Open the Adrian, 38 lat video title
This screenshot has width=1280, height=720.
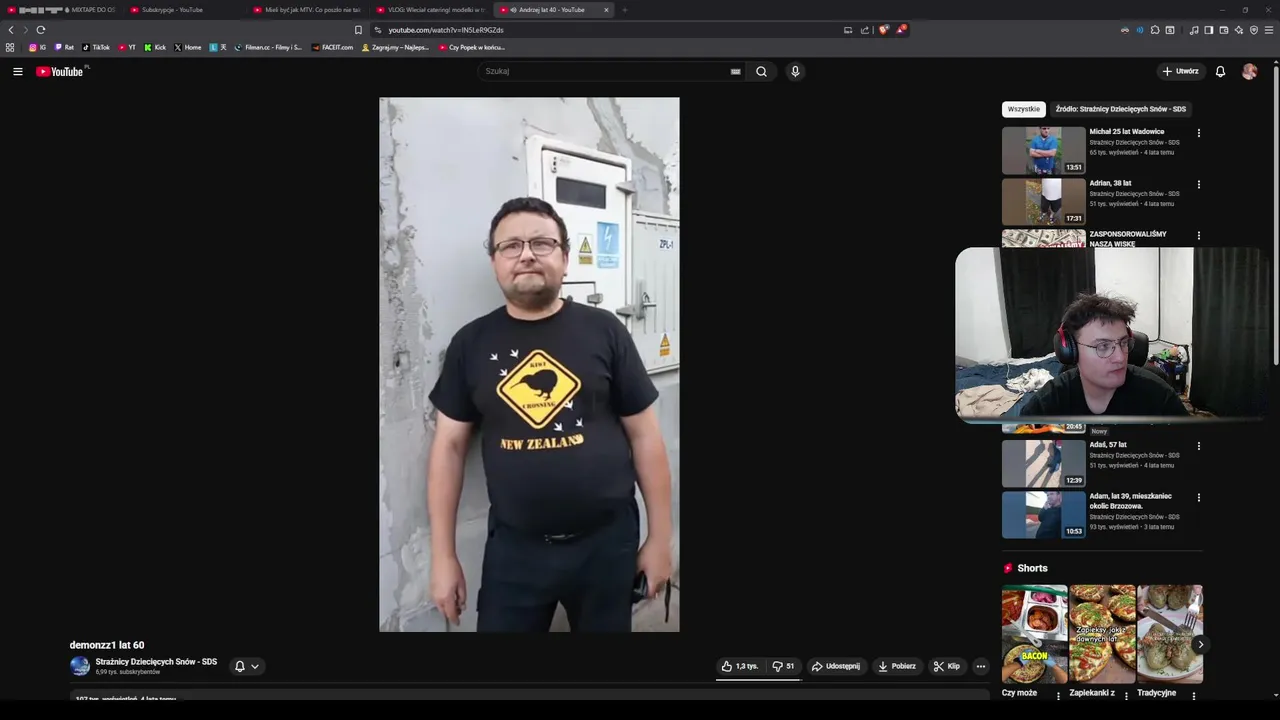click(x=1110, y=183)
